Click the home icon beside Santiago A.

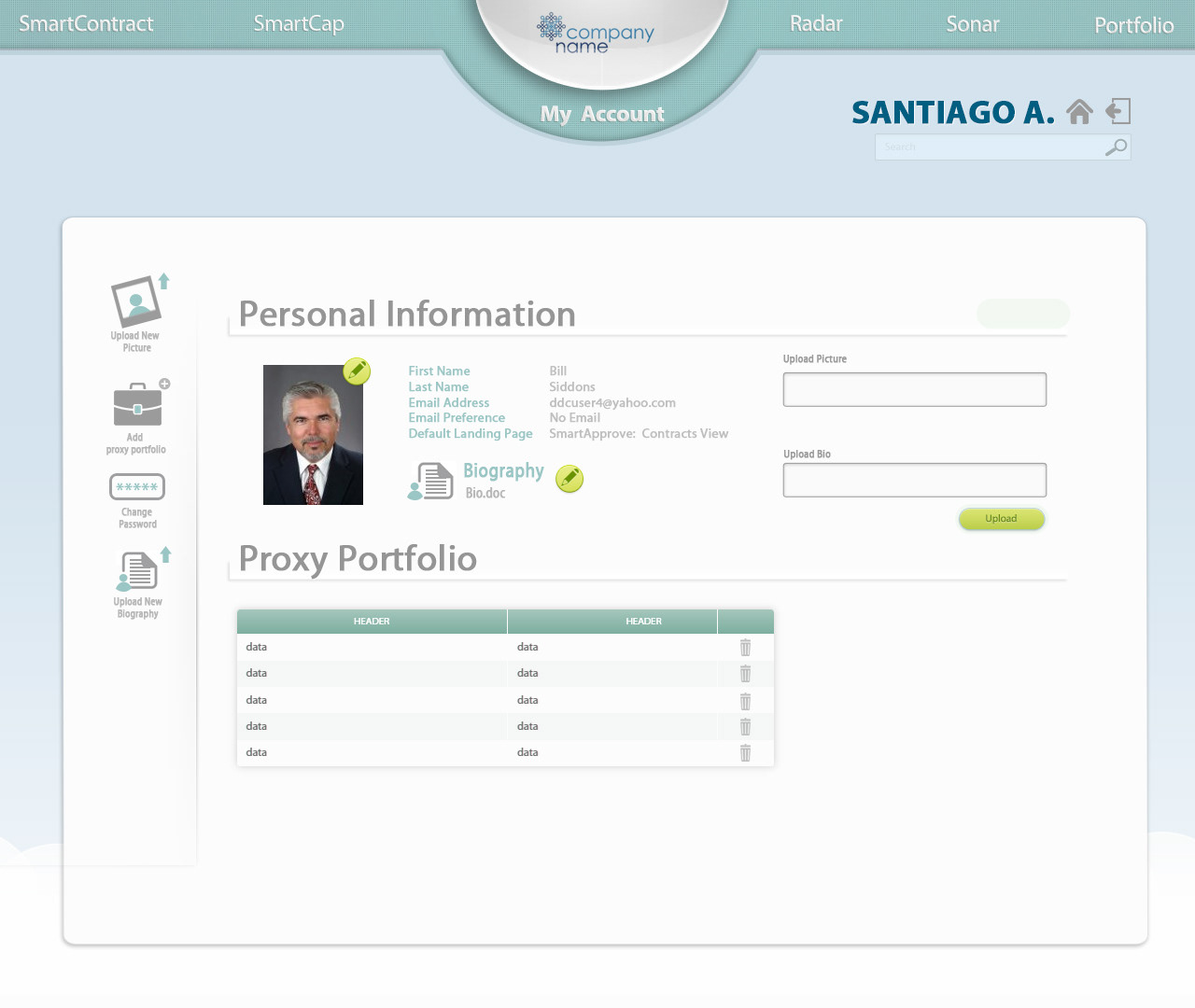[1079, 112]
